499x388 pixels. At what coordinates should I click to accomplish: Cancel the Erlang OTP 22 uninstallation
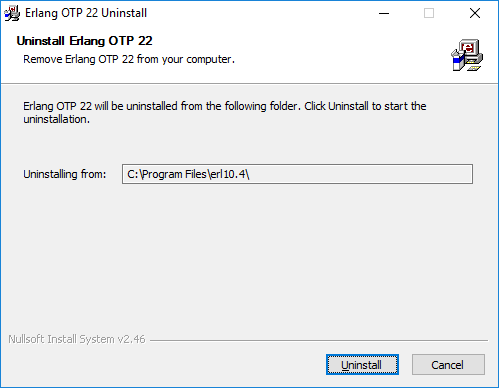[x=448, y=365]
